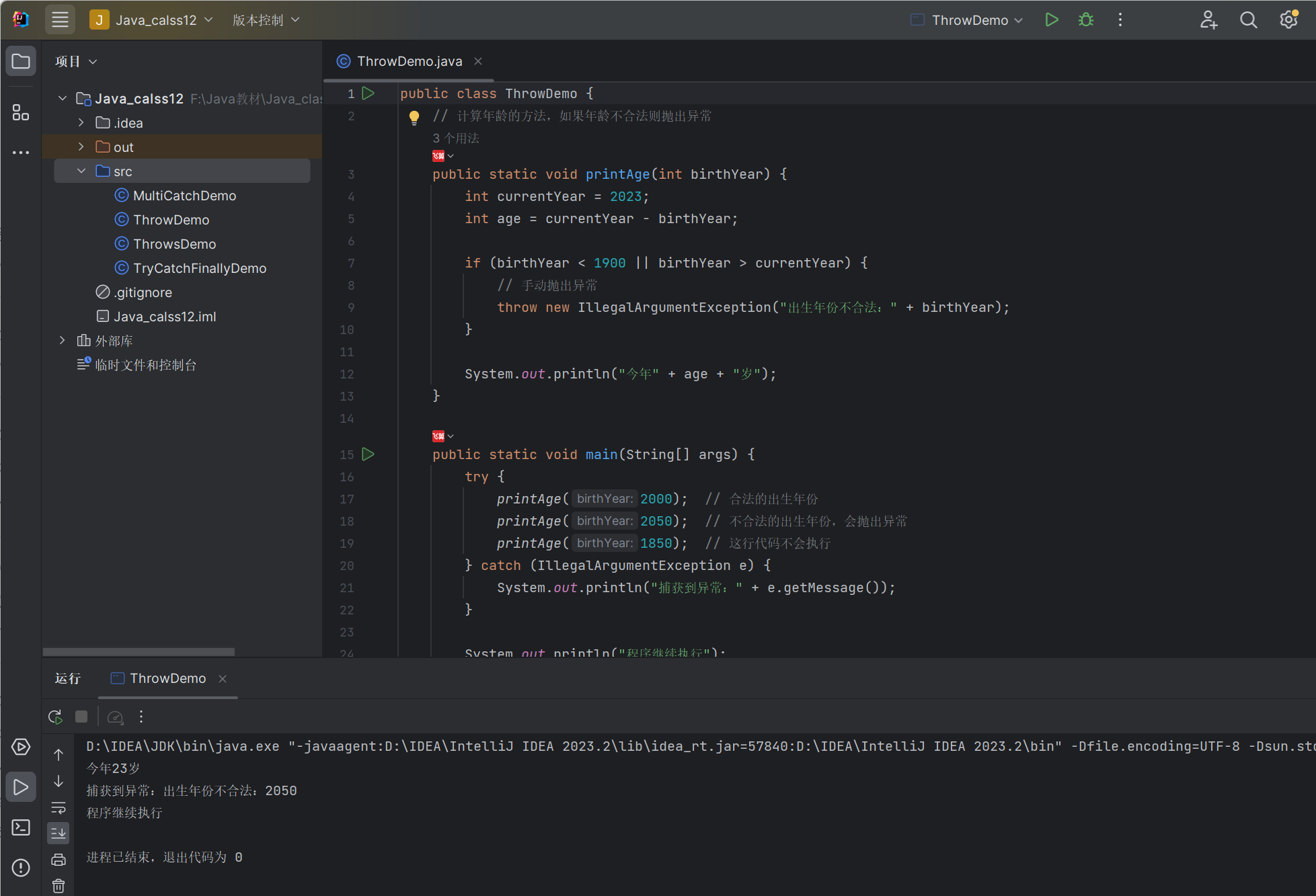Open the Structure tool window icon
The image size is (1316, 896).
coord(21,112)
